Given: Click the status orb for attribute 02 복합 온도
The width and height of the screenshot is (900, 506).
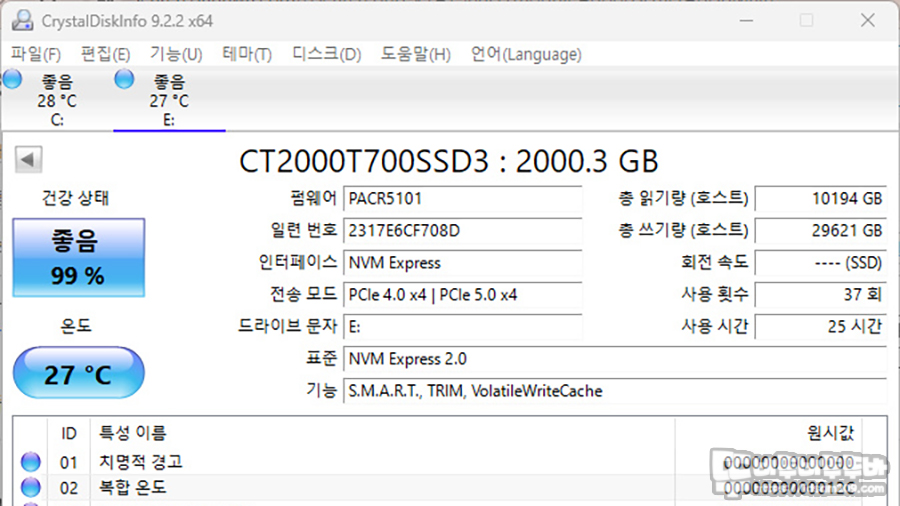Looking at the screenshot, I should pyautogui.click(x=30, y=488).
